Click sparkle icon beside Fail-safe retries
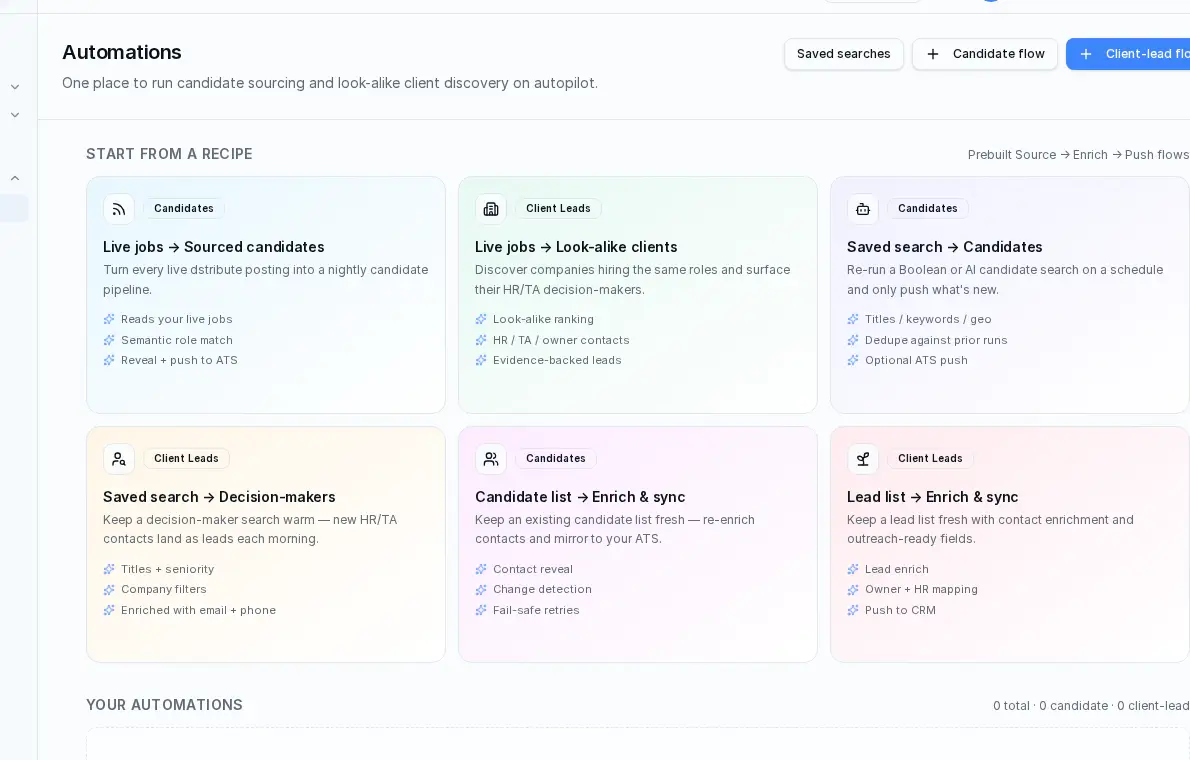1190x760 pixels. (480, 610)
